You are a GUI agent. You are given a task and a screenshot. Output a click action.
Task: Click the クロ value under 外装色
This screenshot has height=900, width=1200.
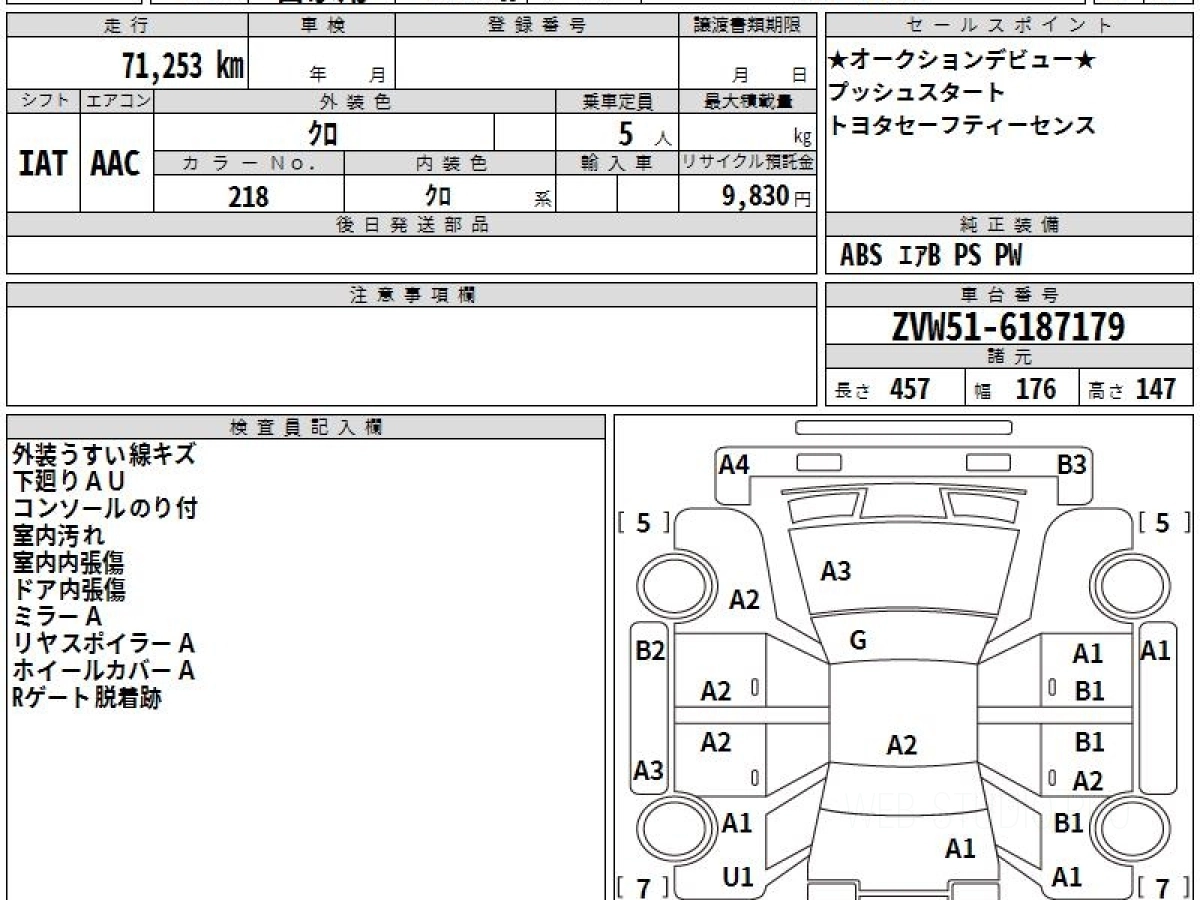[x=323, y=133]
